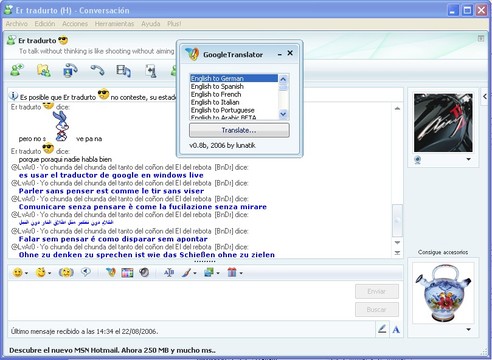Open the Acciones menu

point(75,24)
